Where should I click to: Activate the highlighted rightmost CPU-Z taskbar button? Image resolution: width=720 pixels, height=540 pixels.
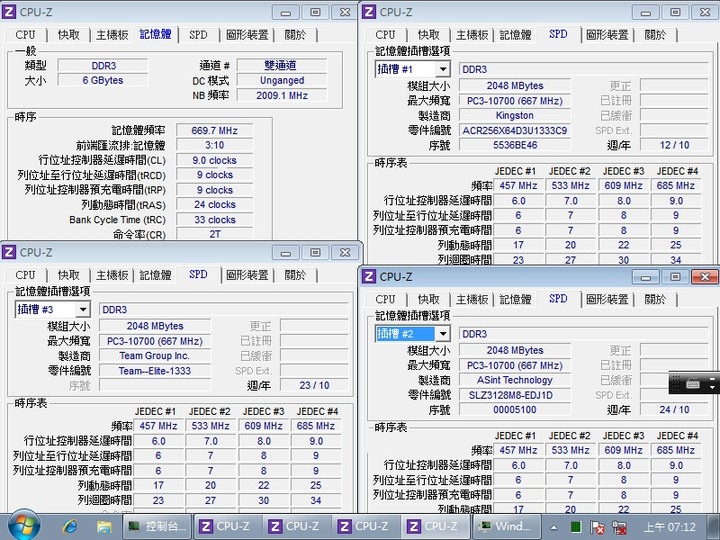tap(435, 526)
